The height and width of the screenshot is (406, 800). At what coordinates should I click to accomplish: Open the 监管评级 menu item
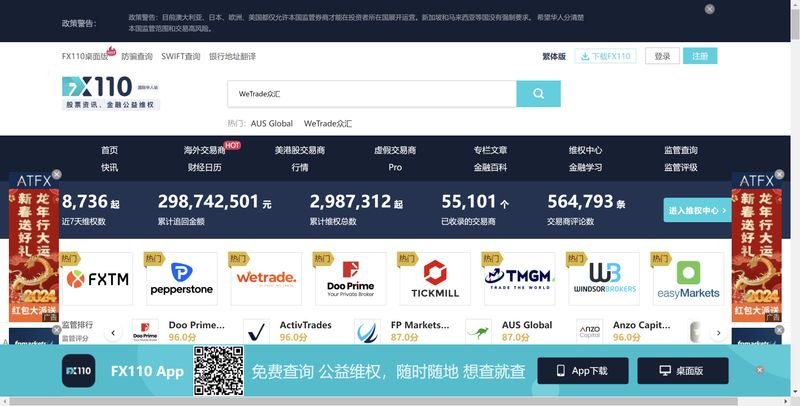coord(681,167)
